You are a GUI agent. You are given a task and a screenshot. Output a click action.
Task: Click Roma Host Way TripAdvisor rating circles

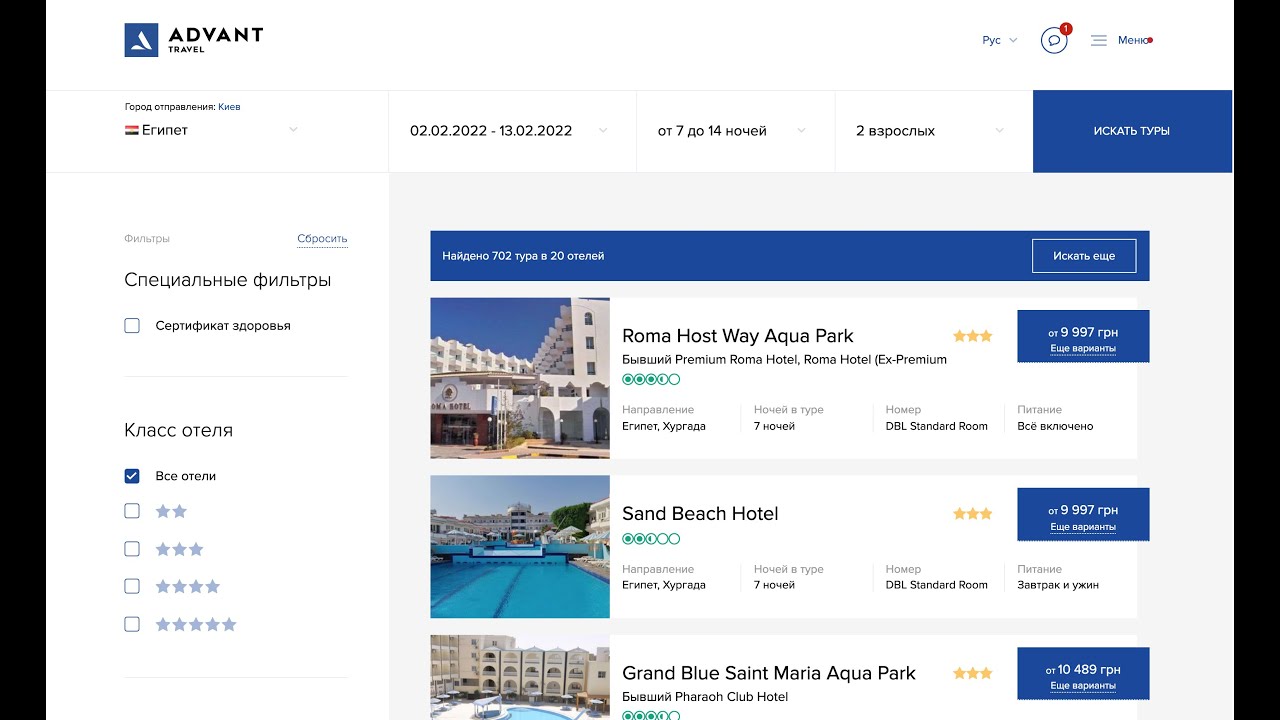tap(651, 379)
